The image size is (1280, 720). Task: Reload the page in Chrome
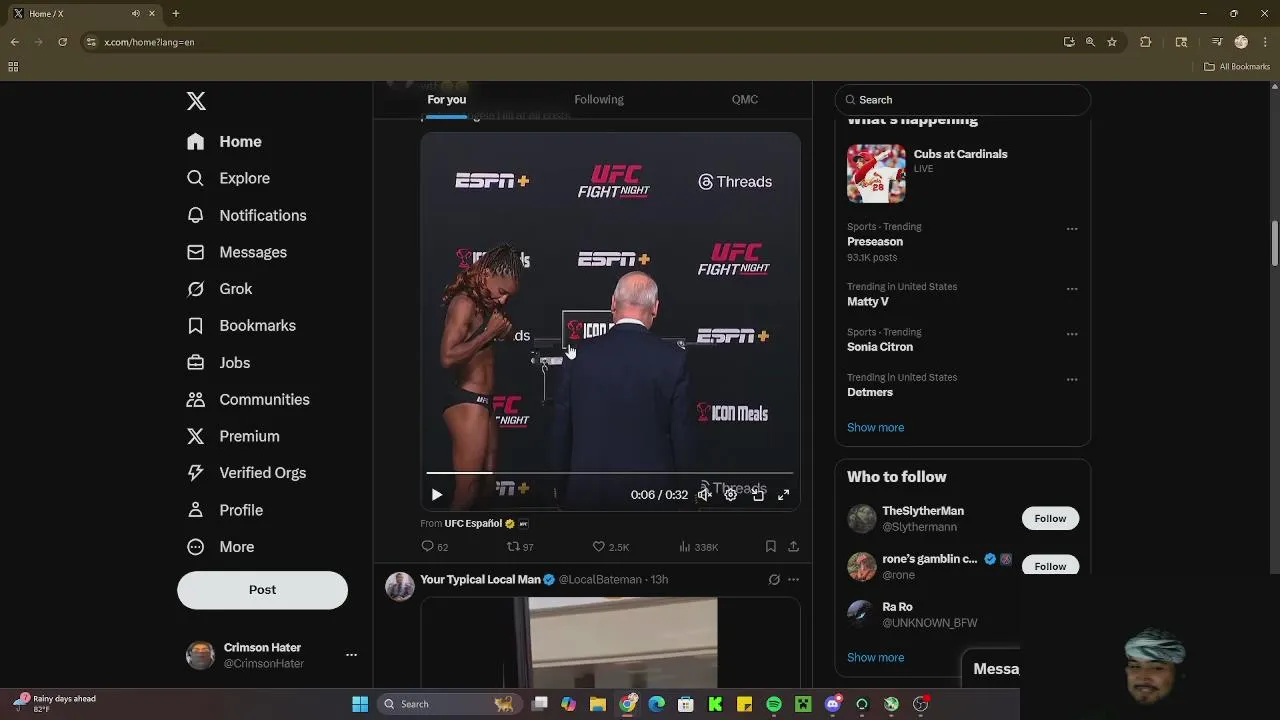(62, 42)
